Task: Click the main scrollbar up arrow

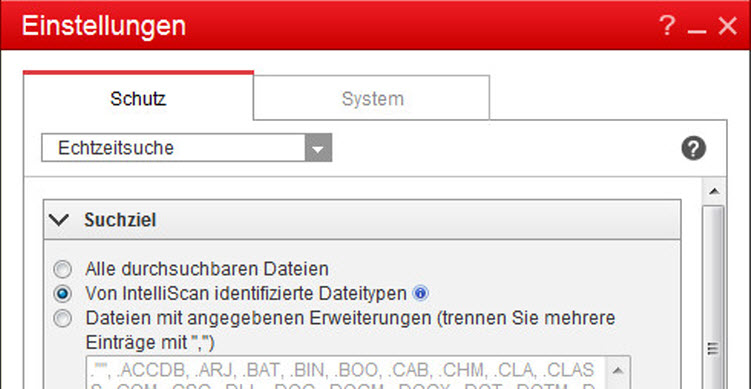Action: tap(714, 192)
